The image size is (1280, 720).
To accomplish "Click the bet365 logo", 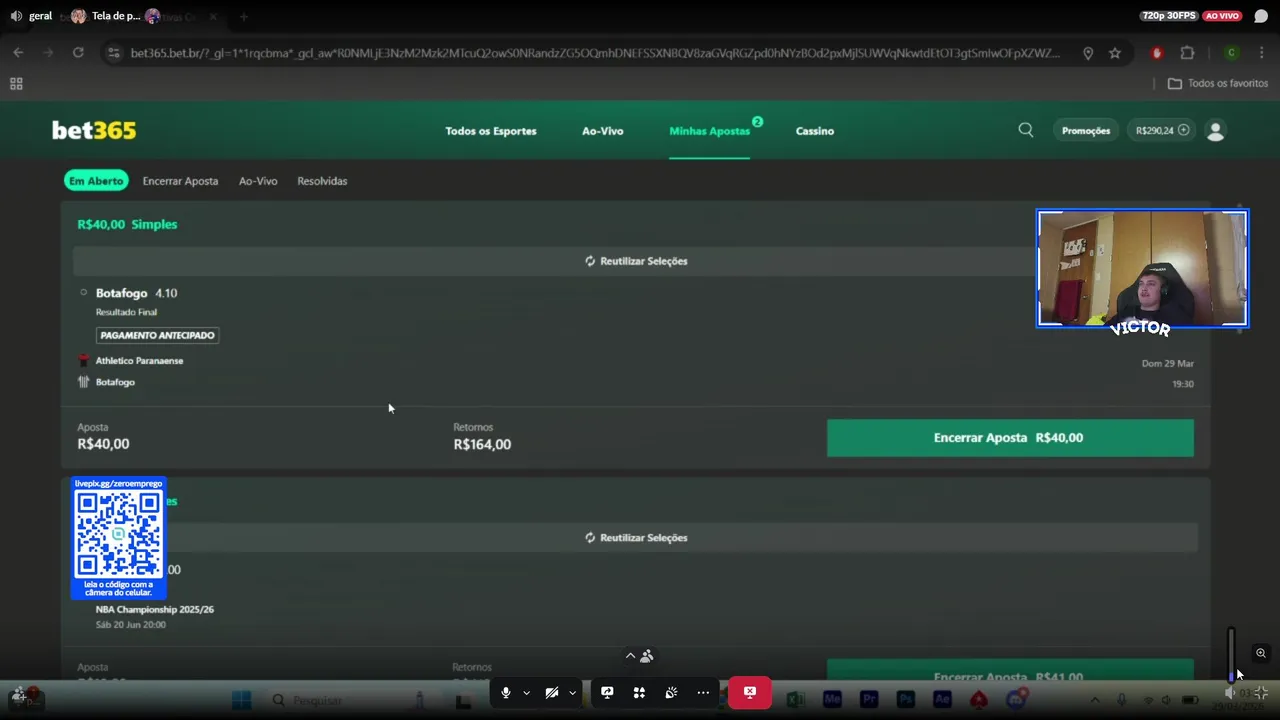I will pos(94,130).
